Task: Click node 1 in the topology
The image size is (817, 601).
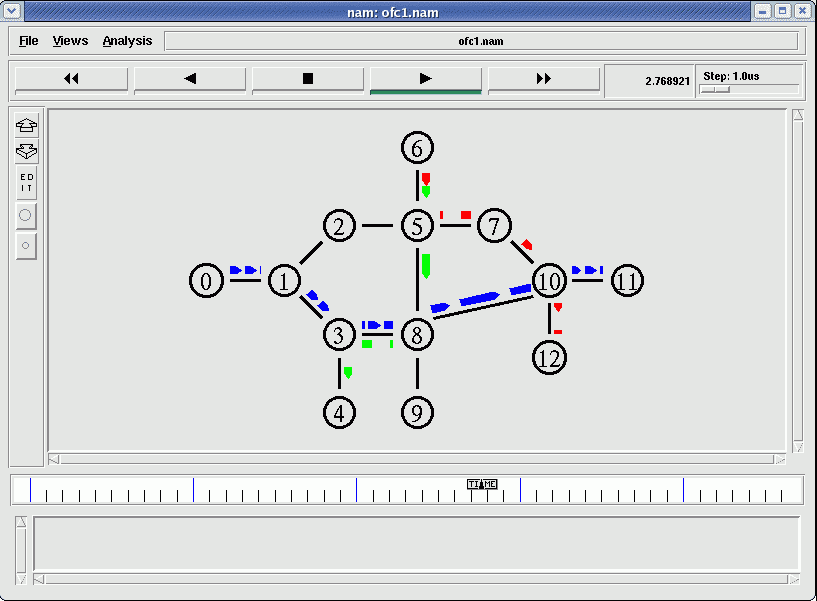Action: (284, 280)
